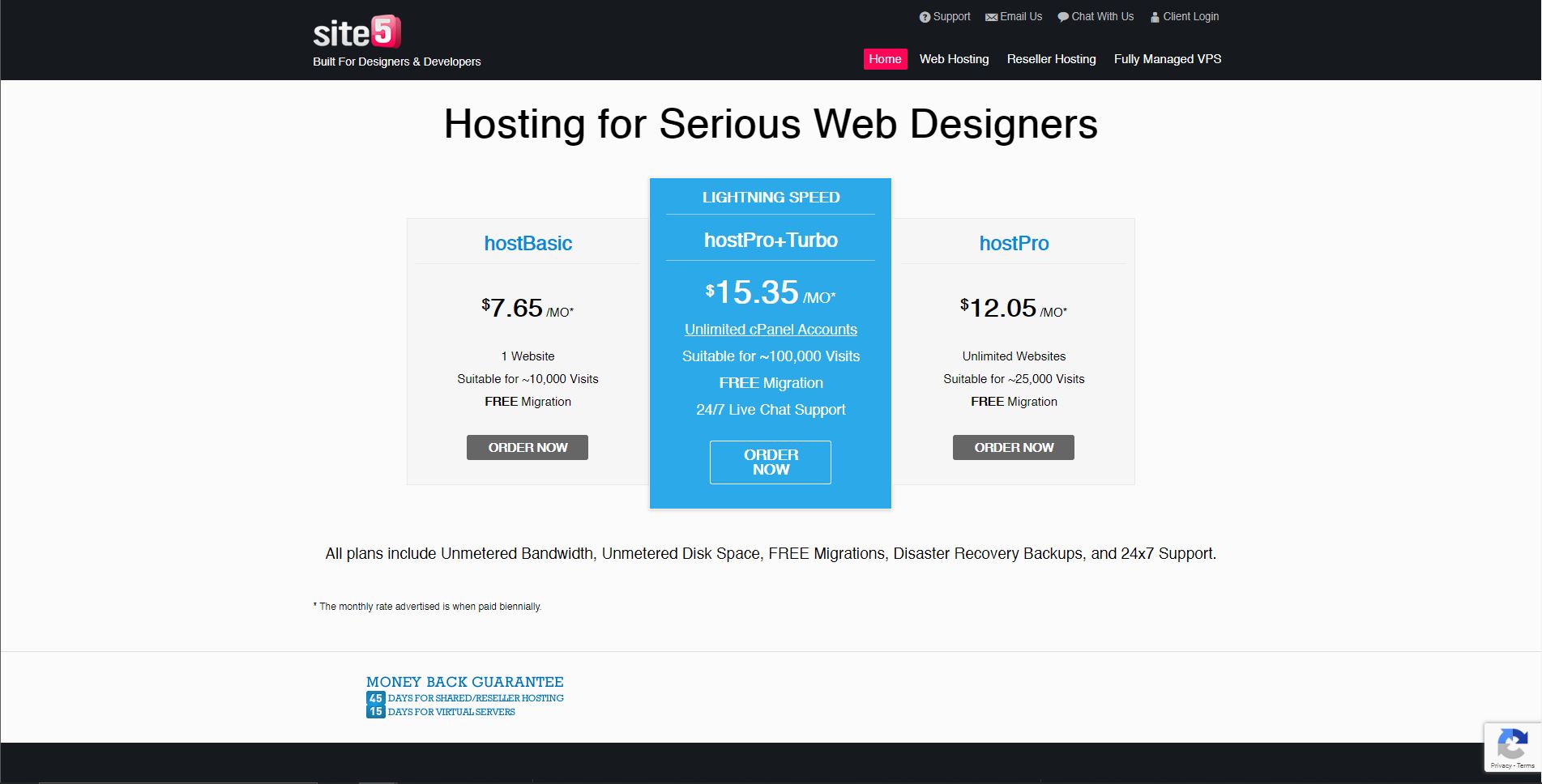The image size is (1542, 784).
Task: Click Order Now for hostPro+Turbo
Action: click(x=771, y=462)
